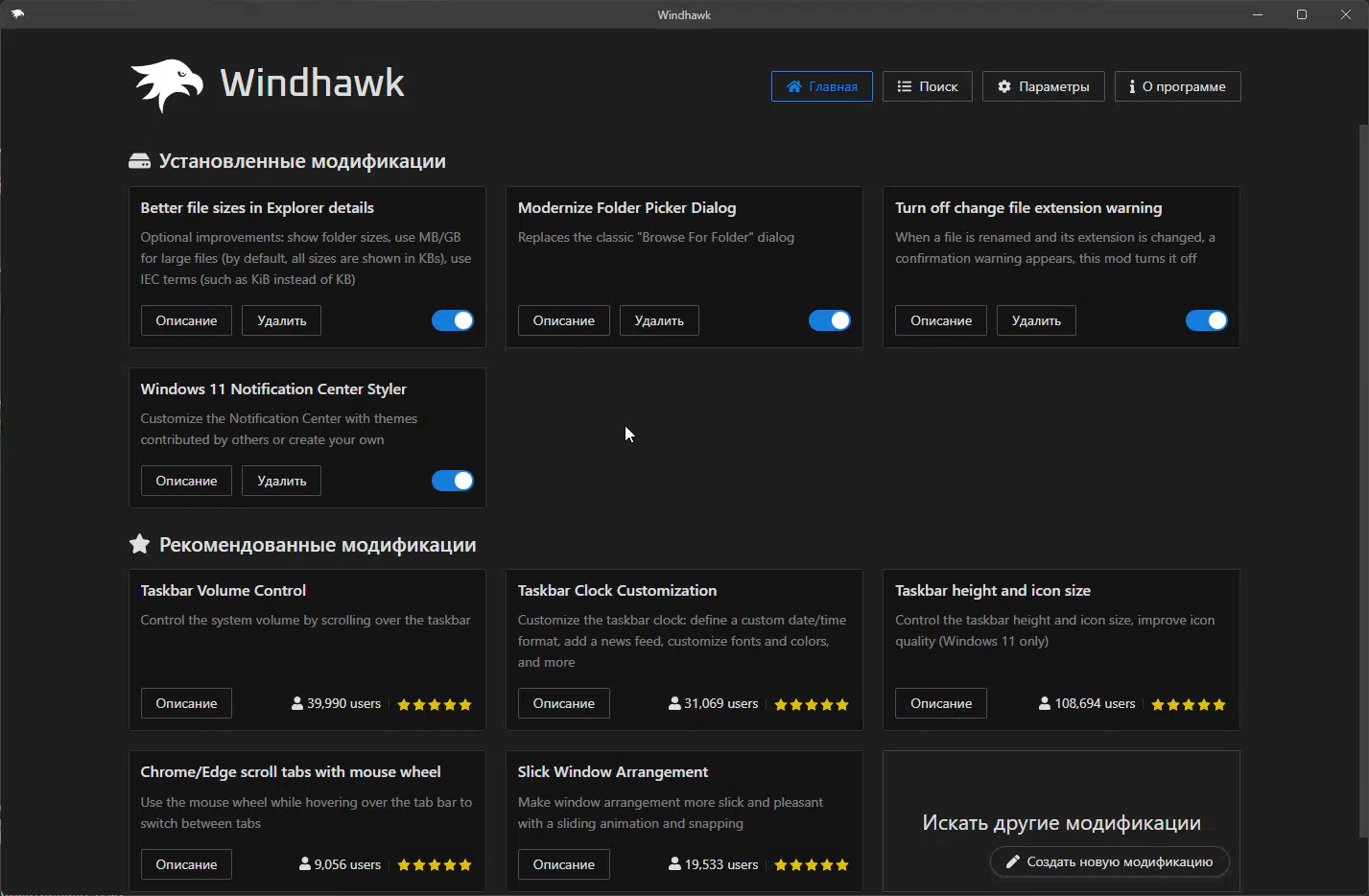
Task: Maximize the Windhawk window
Action: [x=1302, y=14]
